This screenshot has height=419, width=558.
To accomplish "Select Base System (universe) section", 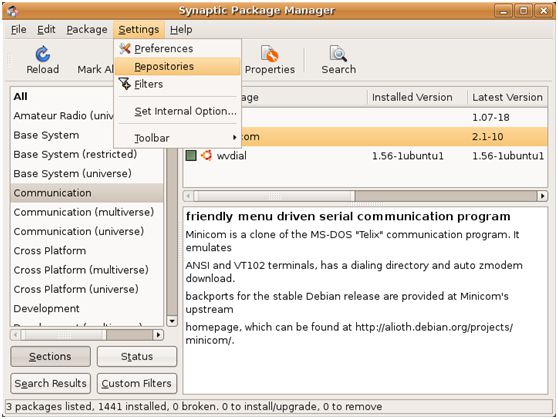I will click(87, 174).
